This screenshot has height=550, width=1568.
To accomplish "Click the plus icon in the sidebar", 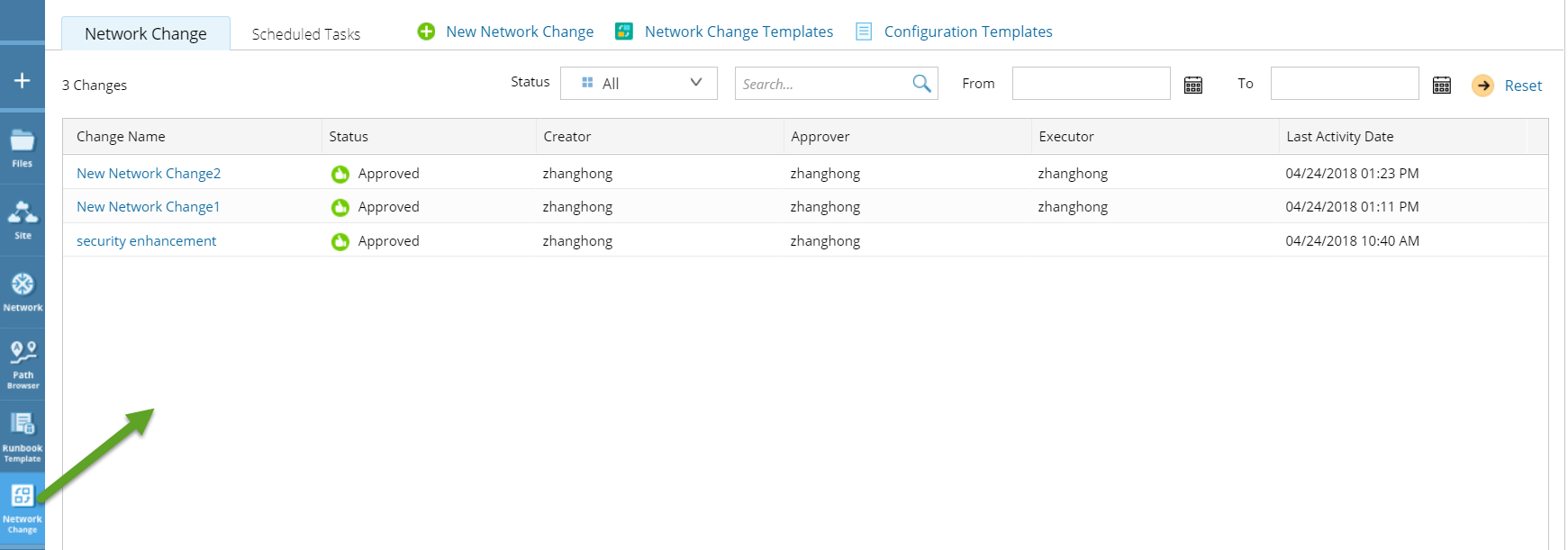I will [23, 81].
